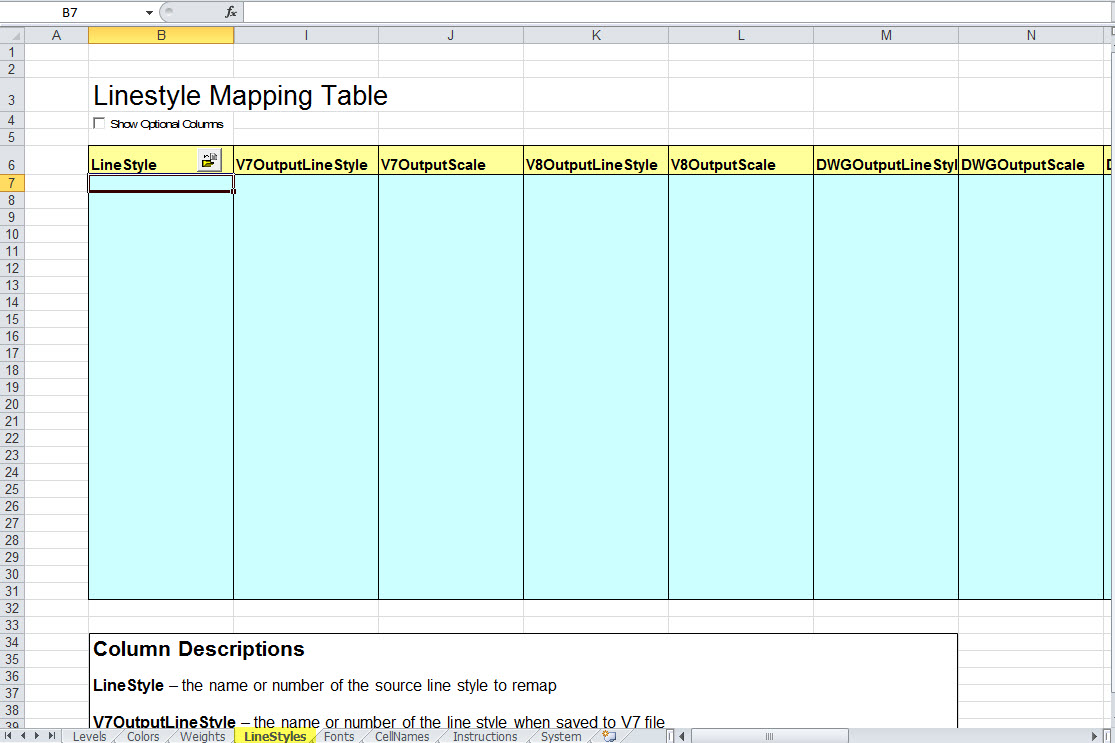Click inside the formula bar

[678, 12]
